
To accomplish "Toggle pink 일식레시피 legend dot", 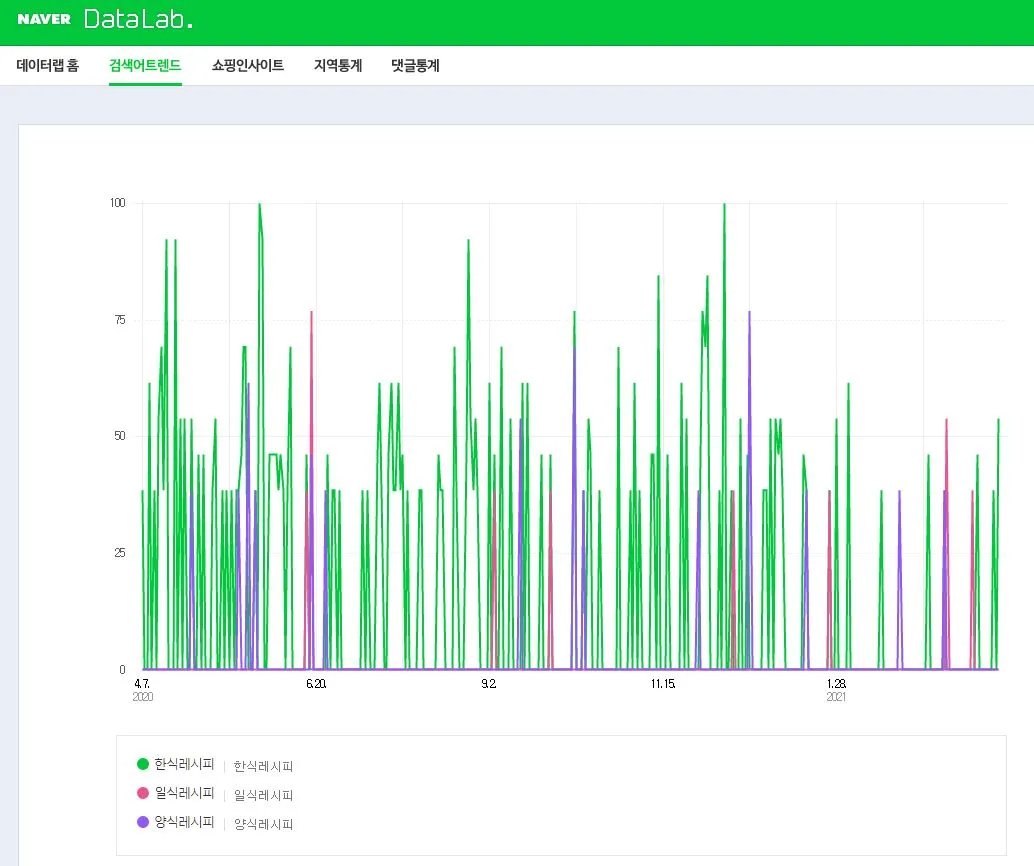I will point(142,793).
